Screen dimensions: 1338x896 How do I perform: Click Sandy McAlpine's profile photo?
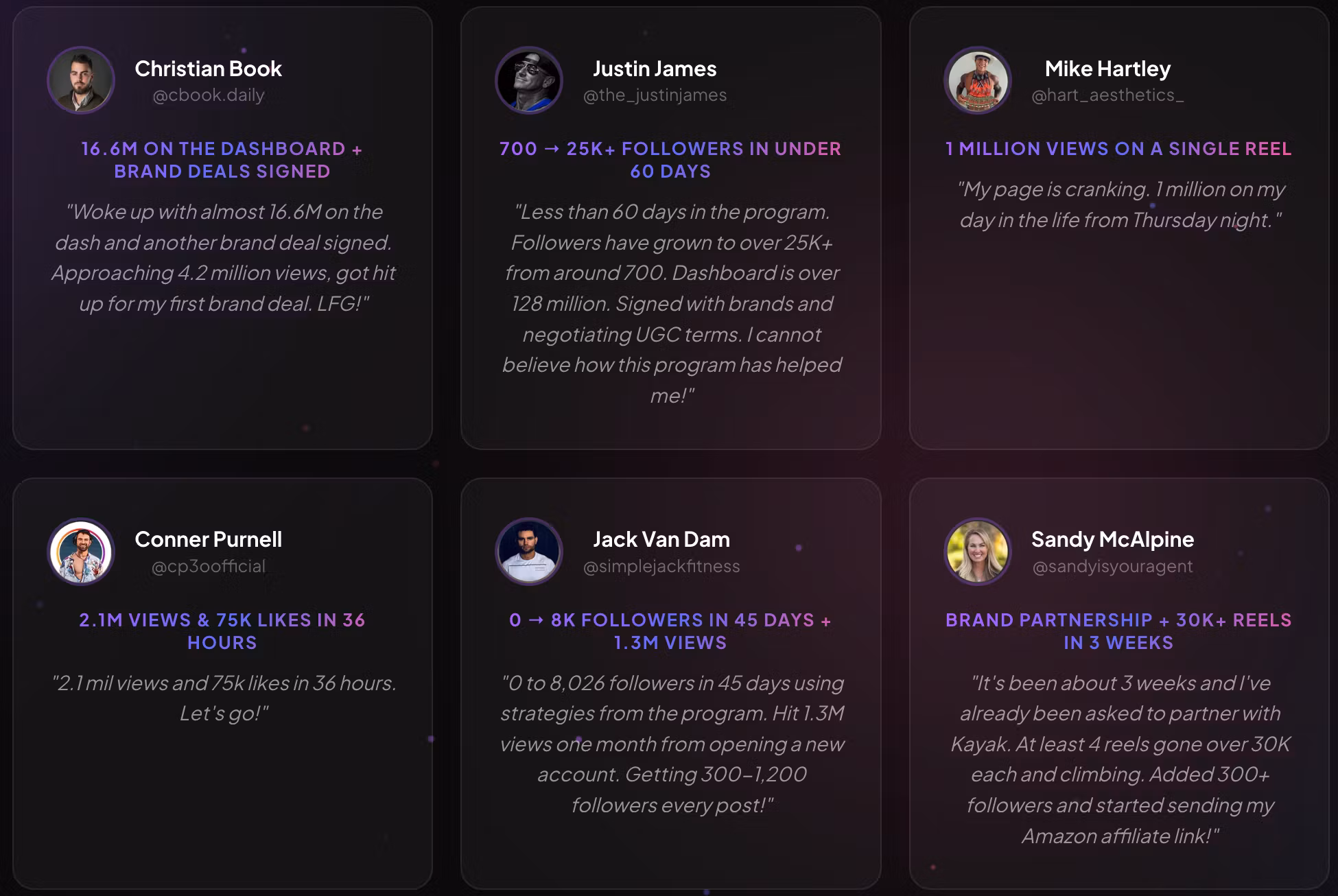point(978,552)
